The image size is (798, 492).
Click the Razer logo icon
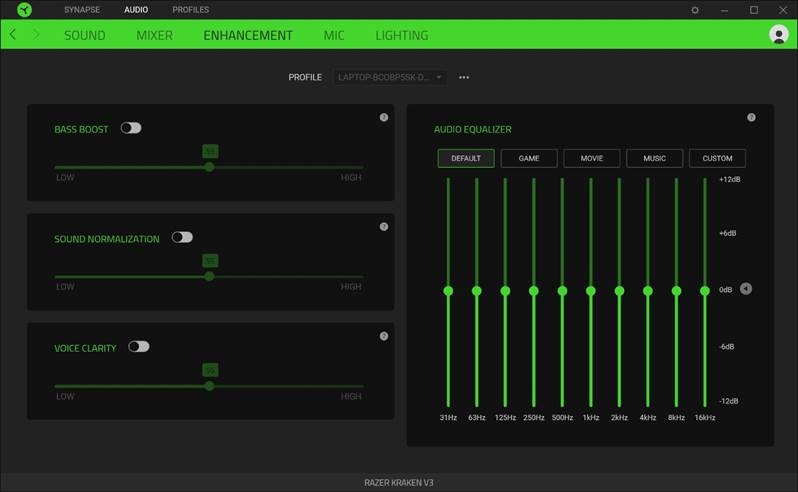coord(24,10)
